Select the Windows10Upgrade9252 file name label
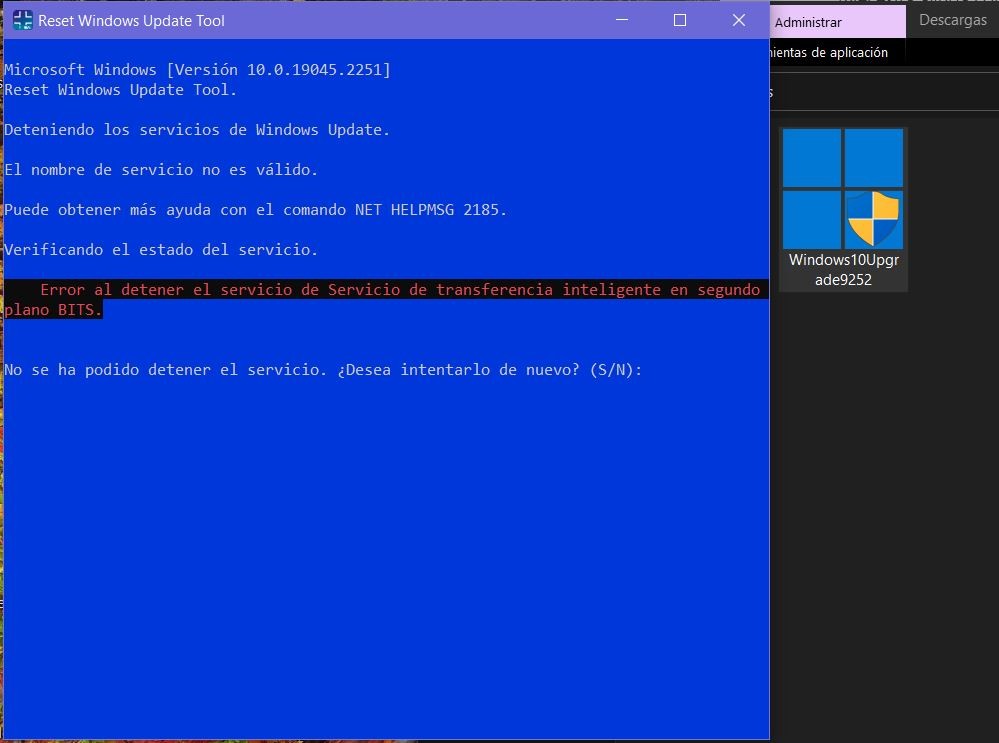The image size is (999, 743). (x=843, y=270)
